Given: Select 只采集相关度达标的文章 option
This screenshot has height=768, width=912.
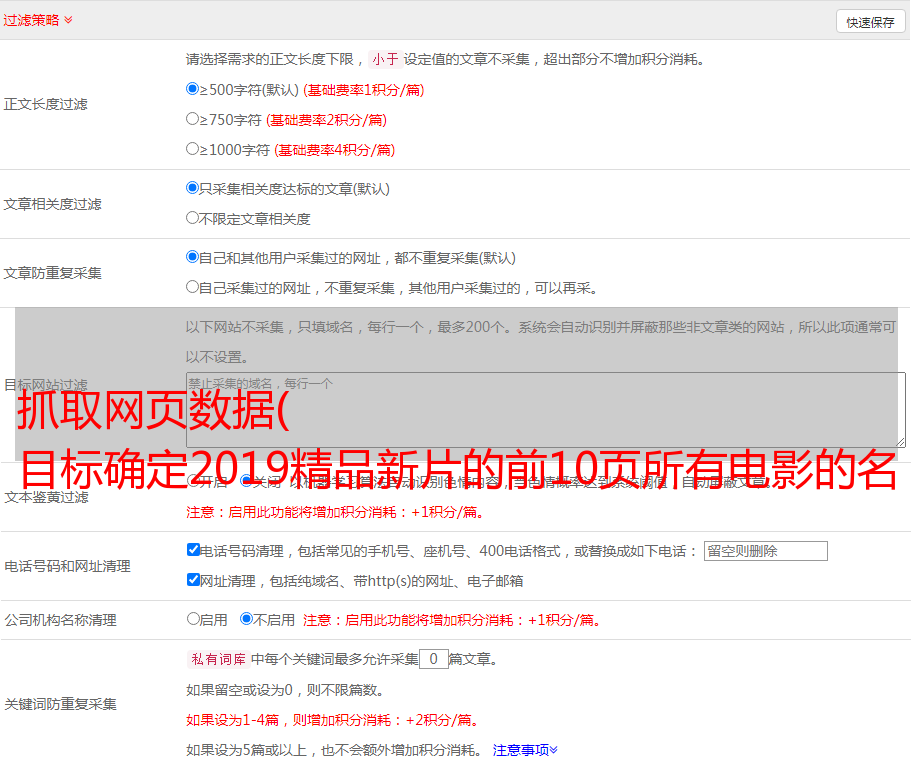Looking at the screenshot, I should (193, 188).
